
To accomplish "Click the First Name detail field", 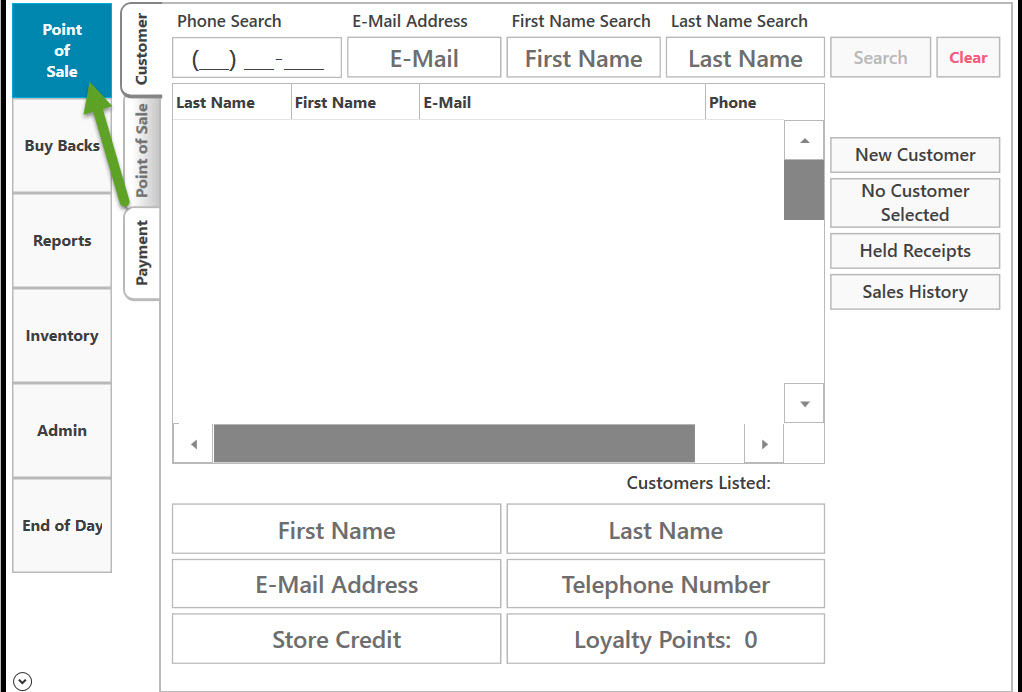I will pyautogui.click(x=336, y=529).
